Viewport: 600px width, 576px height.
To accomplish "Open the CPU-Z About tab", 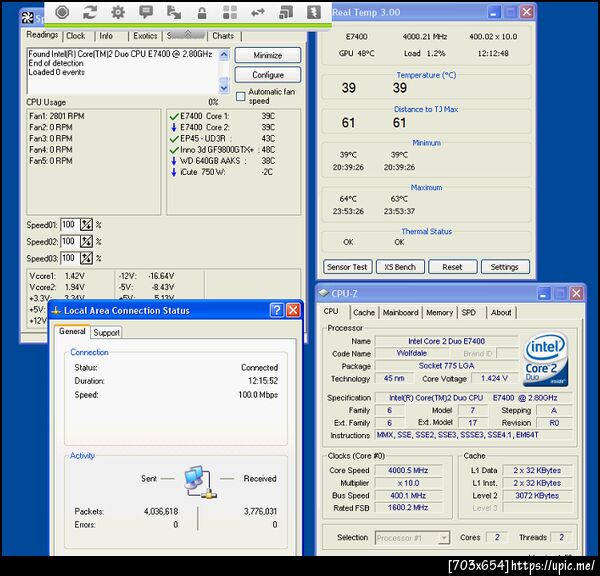I will [501, 313].
